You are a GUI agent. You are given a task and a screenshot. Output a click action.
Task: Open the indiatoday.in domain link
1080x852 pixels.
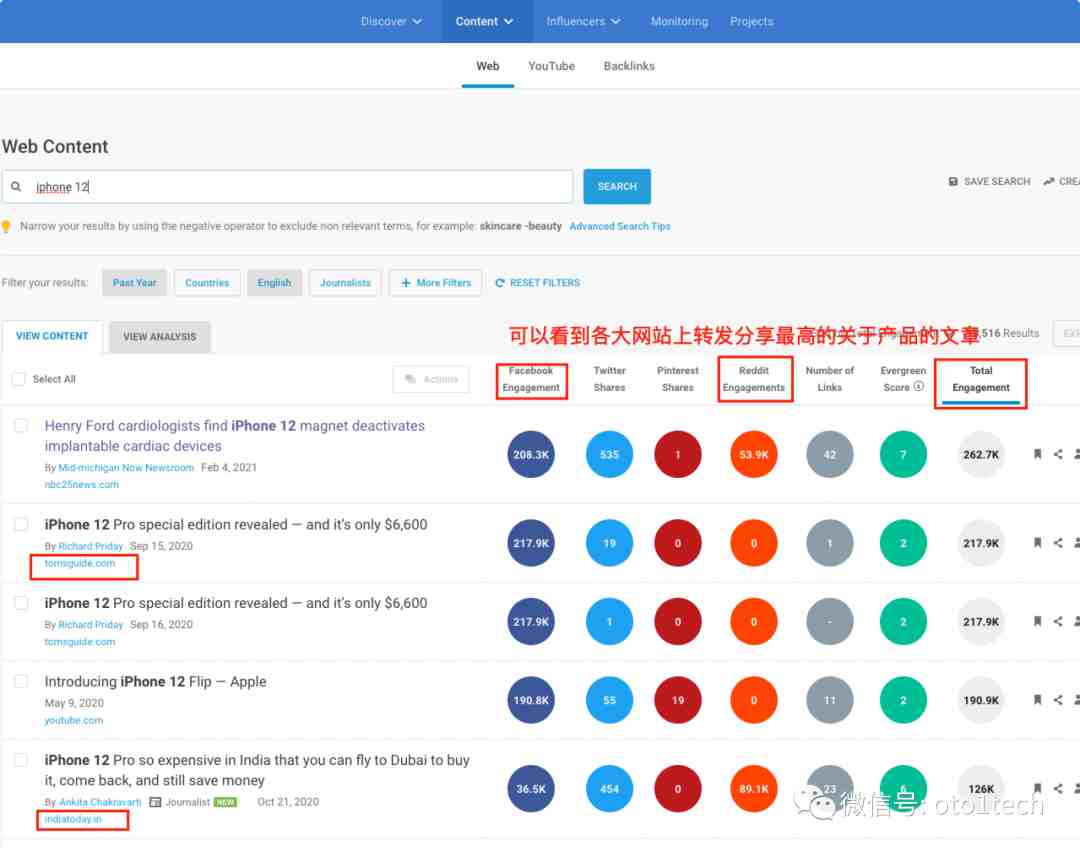coord(73,819)
